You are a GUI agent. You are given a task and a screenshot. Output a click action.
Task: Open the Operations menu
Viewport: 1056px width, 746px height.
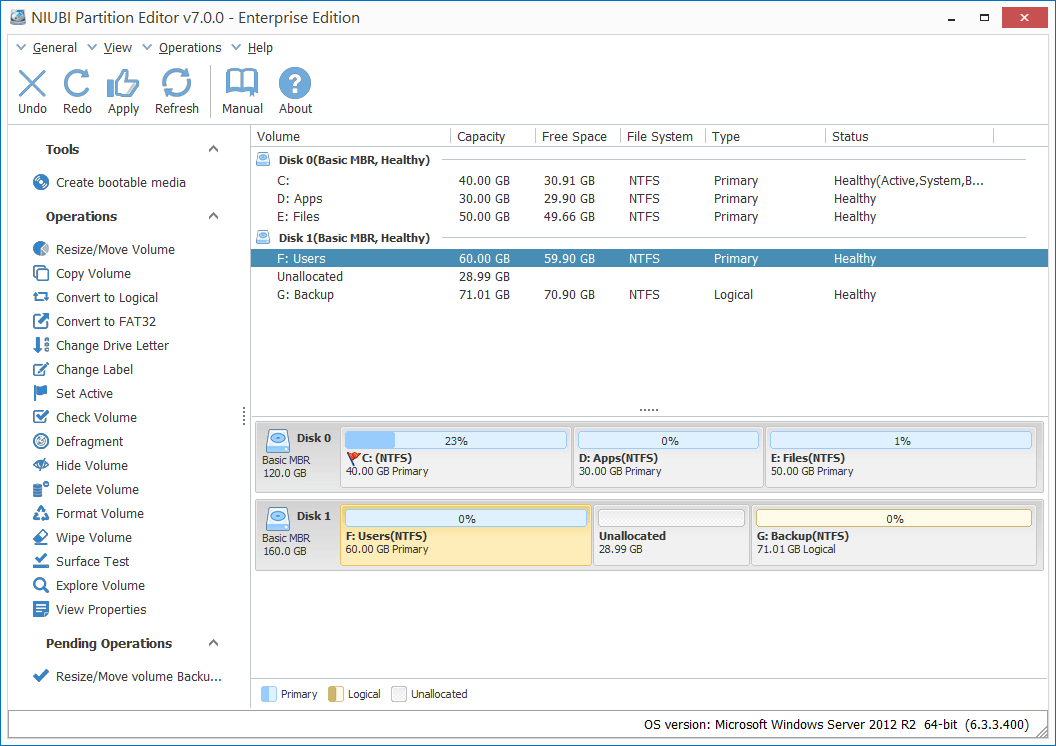pyautogui.click(x=190, y=48)
